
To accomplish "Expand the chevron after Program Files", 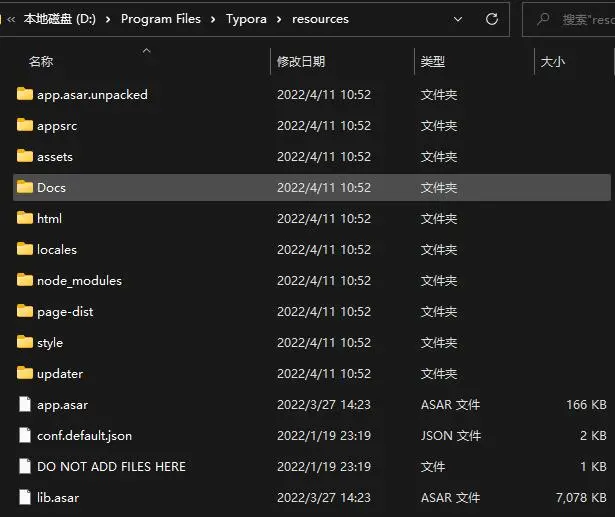I will (213, 19).
